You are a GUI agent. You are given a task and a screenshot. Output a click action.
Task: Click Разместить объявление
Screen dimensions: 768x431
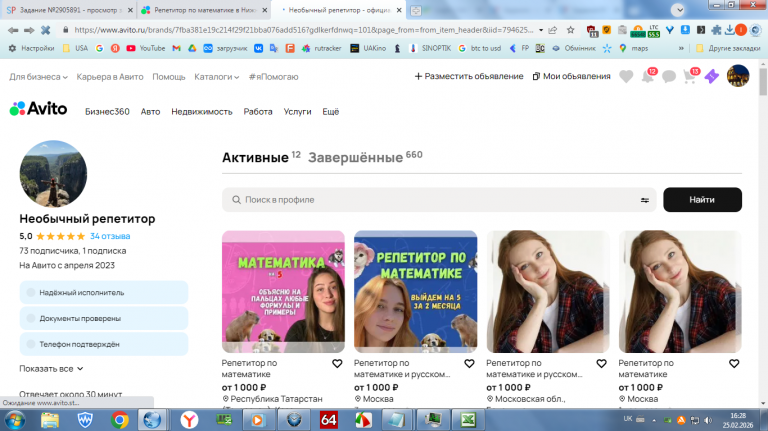[469, 76]
